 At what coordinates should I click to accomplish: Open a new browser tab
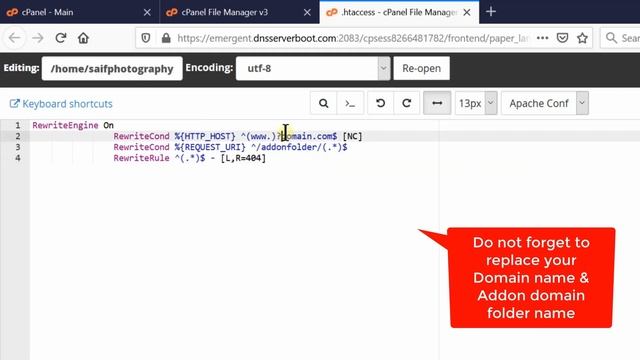pyautogui.click(x=491, y=12)
